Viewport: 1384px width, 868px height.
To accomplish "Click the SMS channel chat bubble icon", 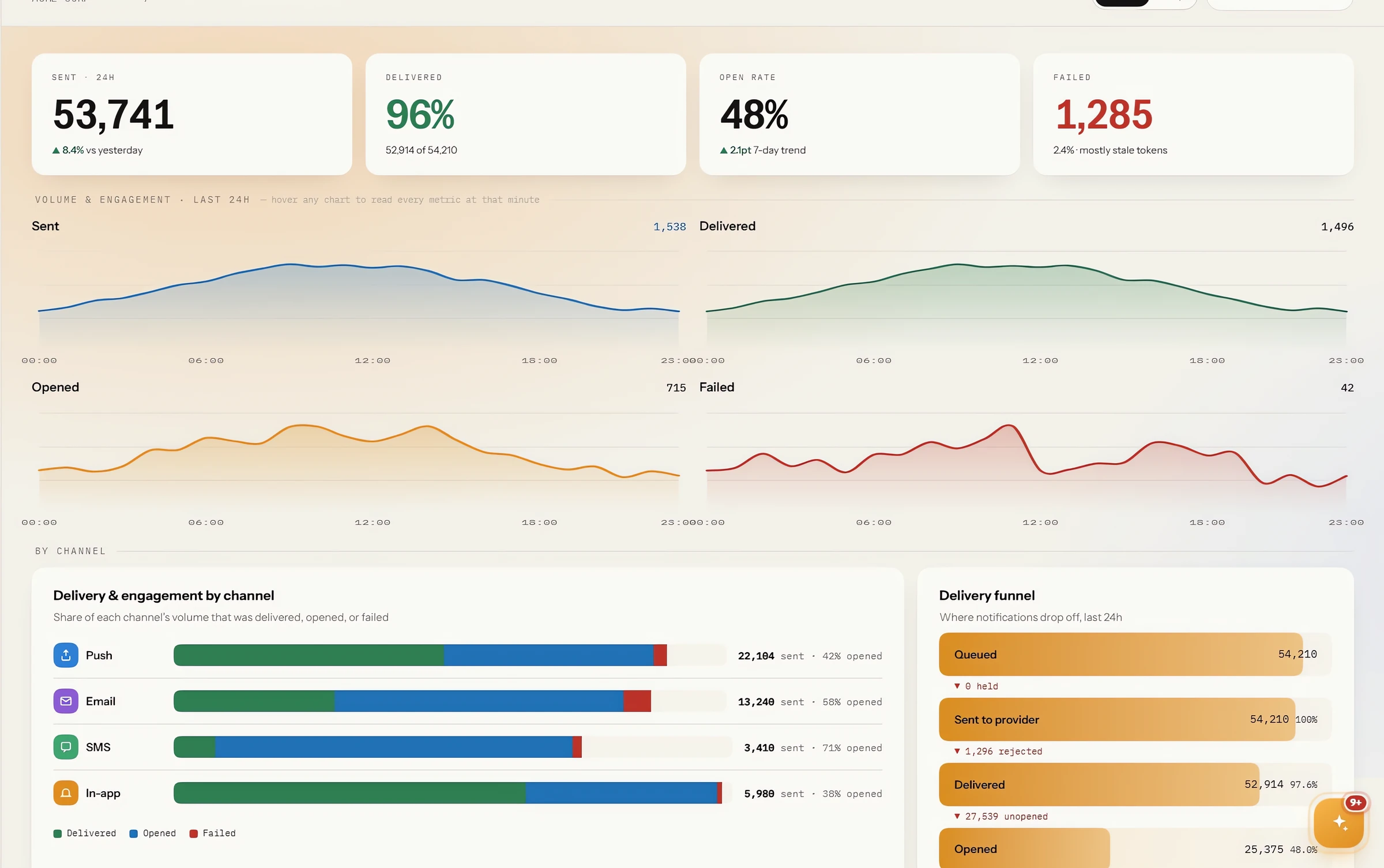I will (x=66, y=747).
